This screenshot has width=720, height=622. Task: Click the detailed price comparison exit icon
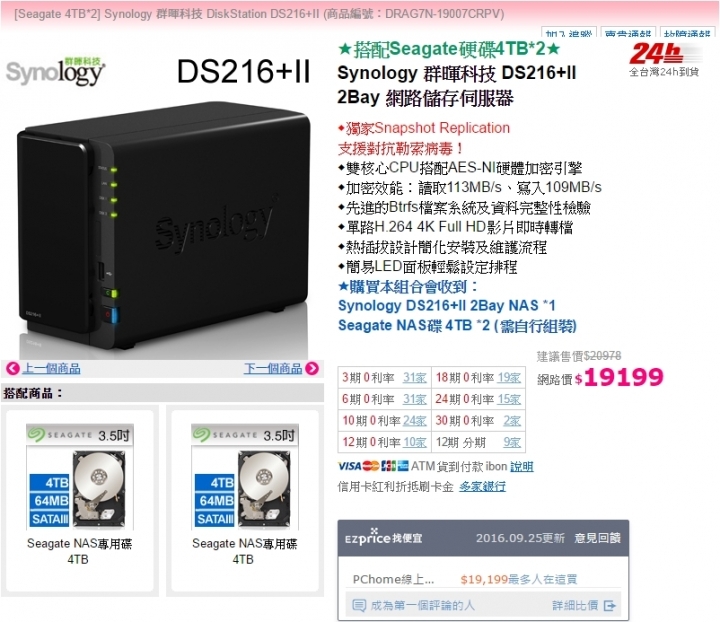tap(609, 606)
